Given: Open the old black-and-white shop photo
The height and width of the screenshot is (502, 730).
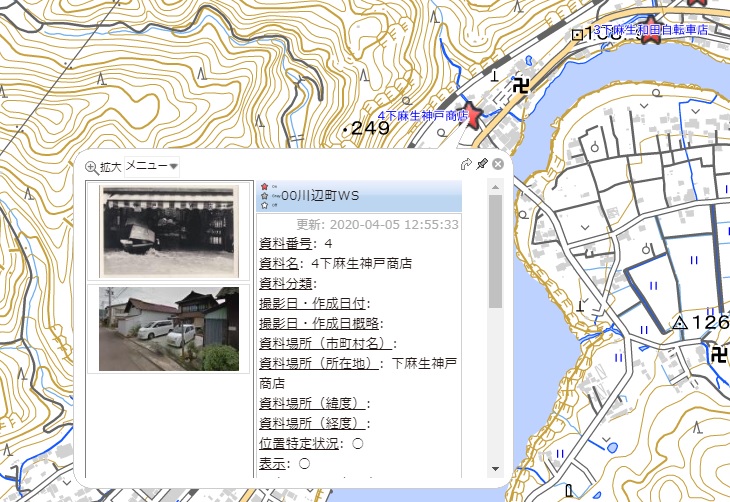Looking at the screenshot, I should point(169,233).
